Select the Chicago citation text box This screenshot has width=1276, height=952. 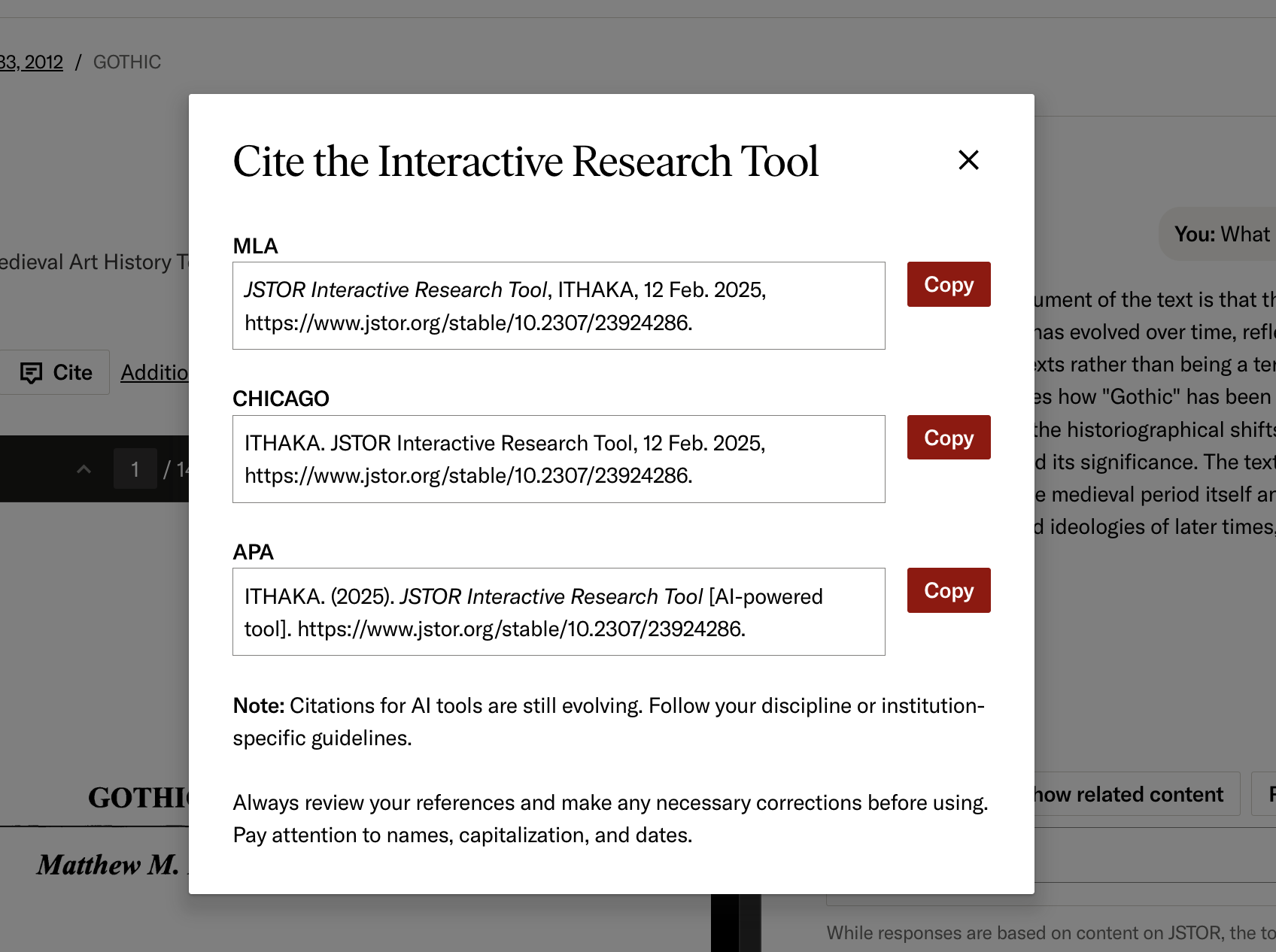(558, 459)
